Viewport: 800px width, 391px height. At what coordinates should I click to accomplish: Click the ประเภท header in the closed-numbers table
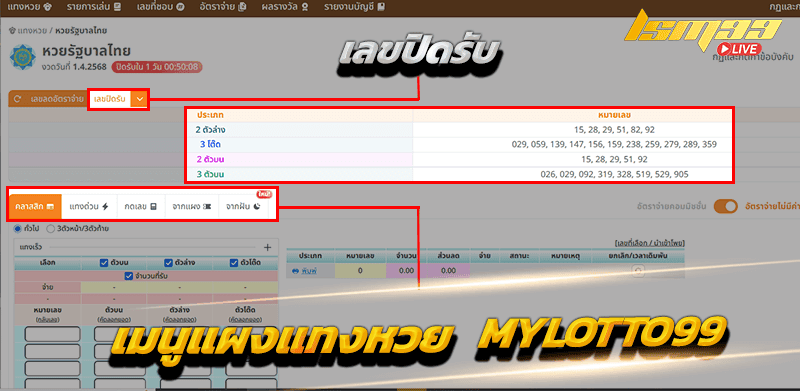(x=210, y=115)
